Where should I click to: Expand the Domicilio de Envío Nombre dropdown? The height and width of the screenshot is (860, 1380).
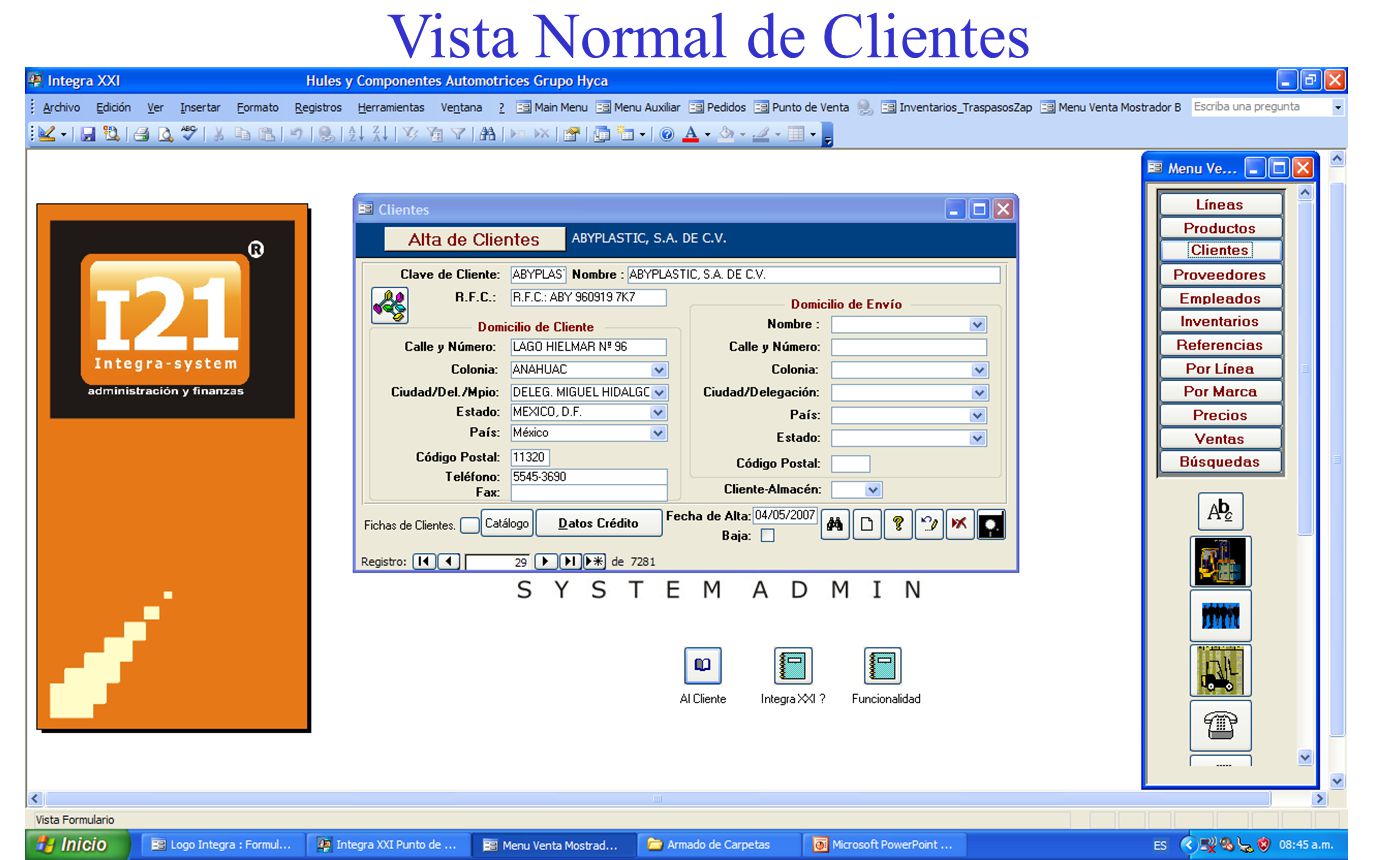(x=977, y=324)
